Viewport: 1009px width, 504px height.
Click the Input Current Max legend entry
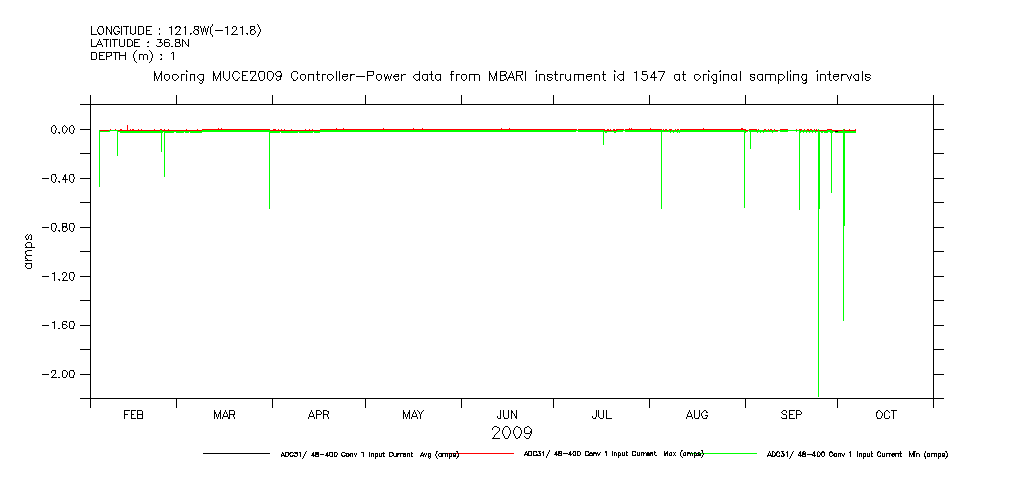coord(610,454)
